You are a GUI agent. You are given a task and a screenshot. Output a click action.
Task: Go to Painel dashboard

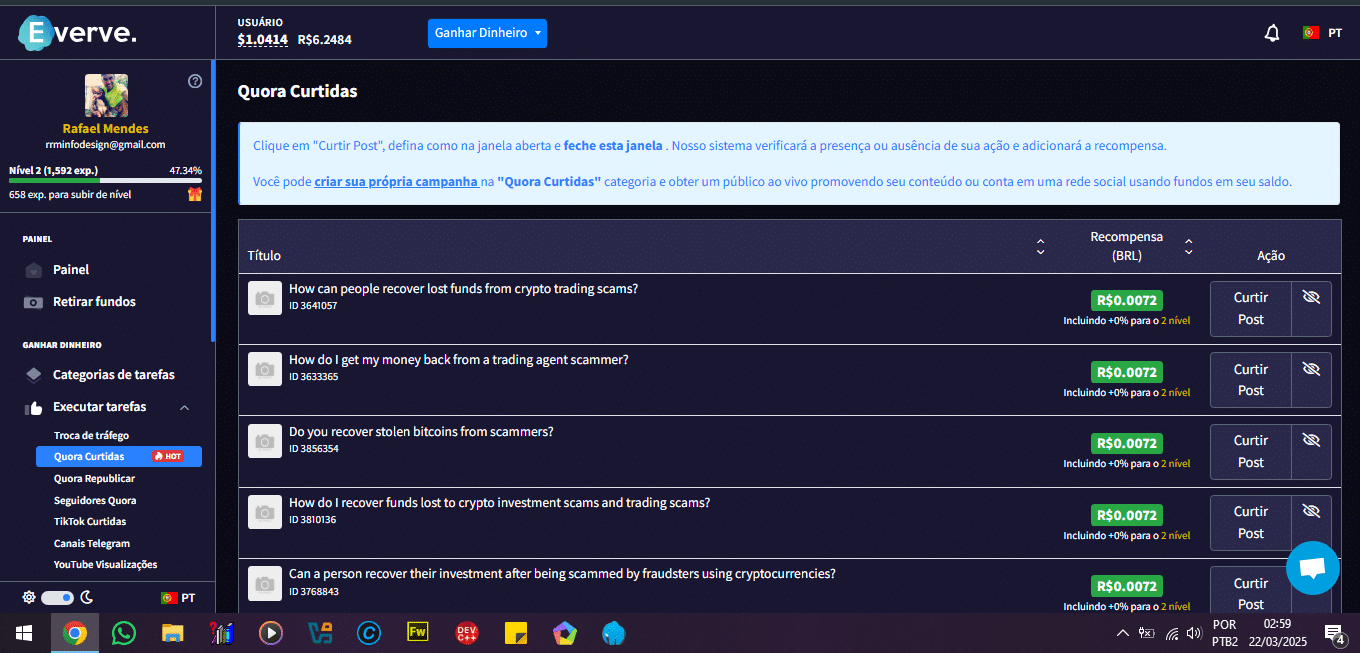71,270
